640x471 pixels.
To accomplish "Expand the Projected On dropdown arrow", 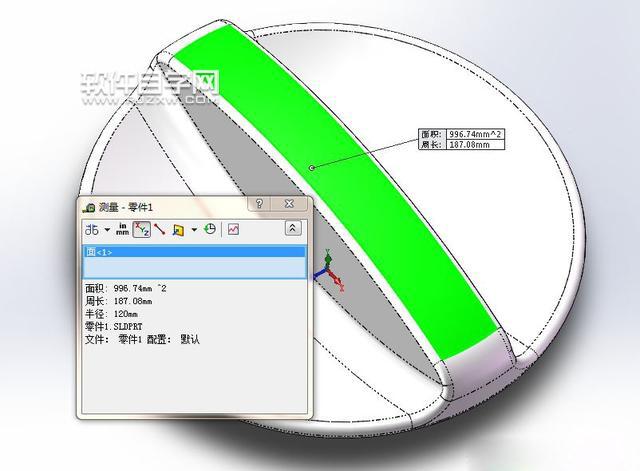I will pos(194,230).
